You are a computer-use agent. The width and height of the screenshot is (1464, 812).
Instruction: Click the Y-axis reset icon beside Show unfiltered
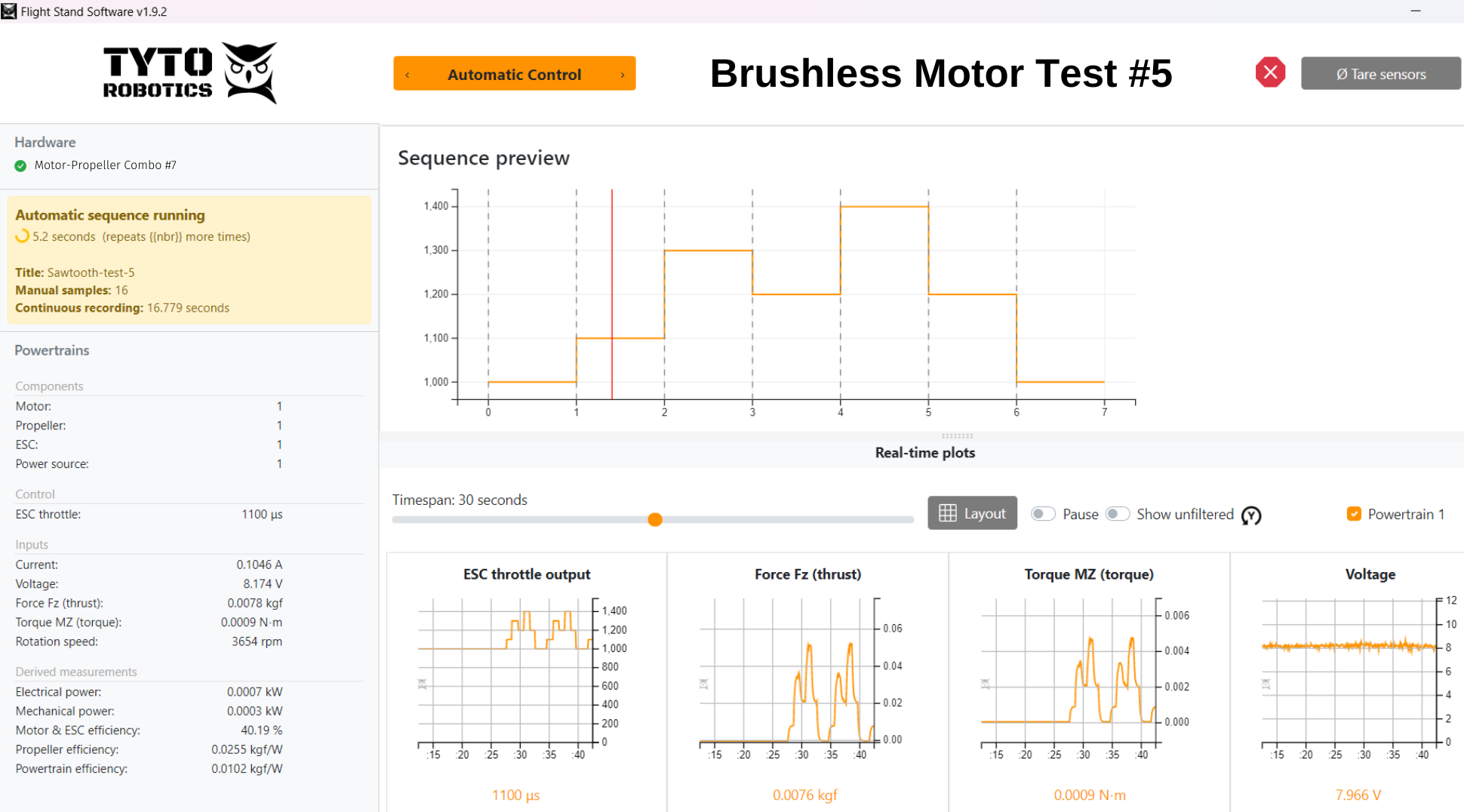[x=1251, y=515]
